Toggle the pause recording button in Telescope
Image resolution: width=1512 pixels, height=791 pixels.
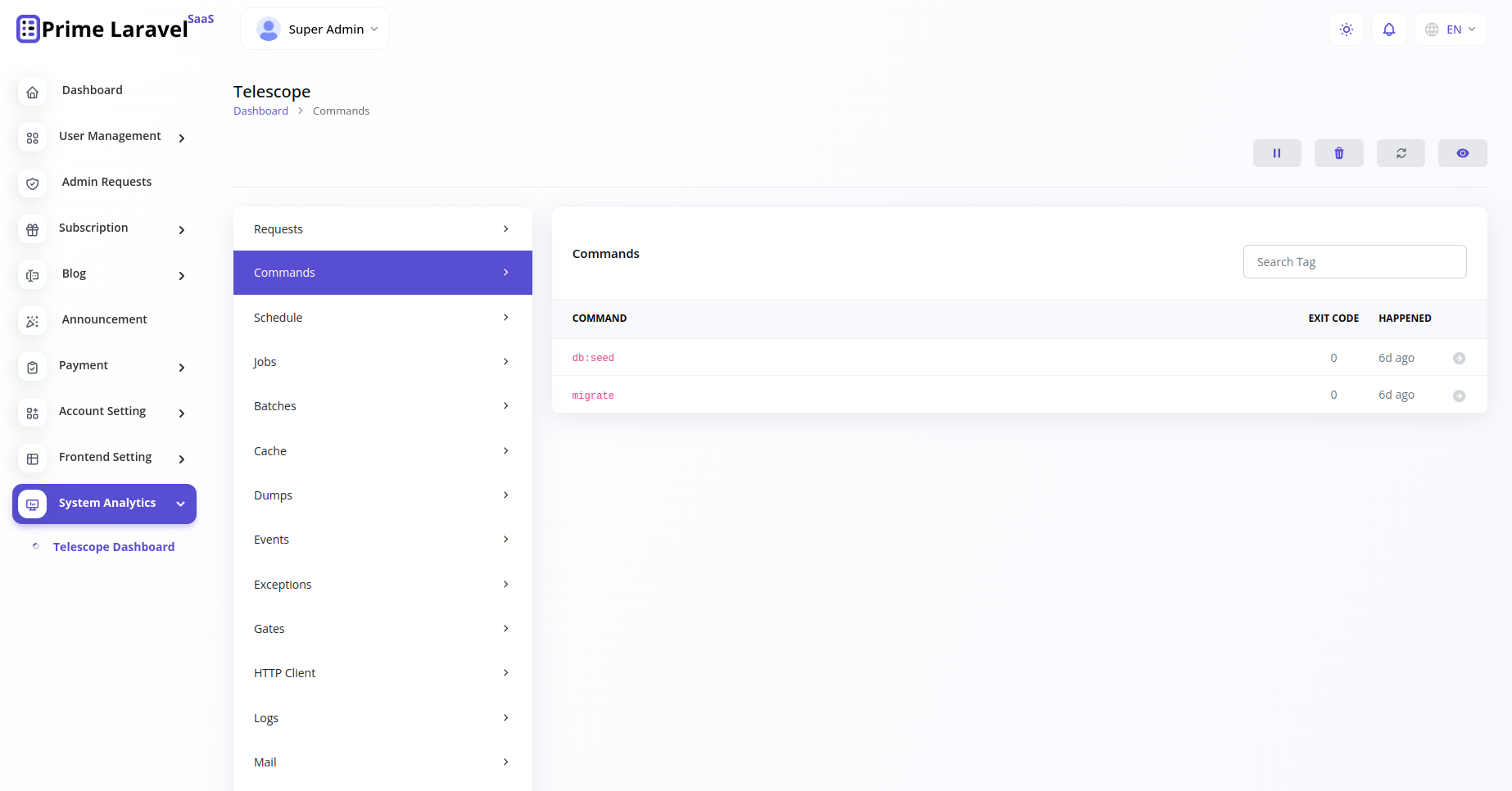point(1277,153)
